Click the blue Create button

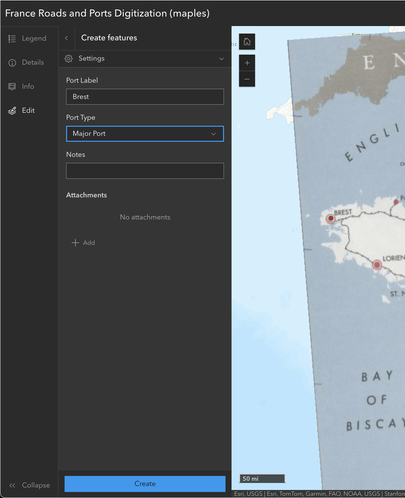point(145,484)
